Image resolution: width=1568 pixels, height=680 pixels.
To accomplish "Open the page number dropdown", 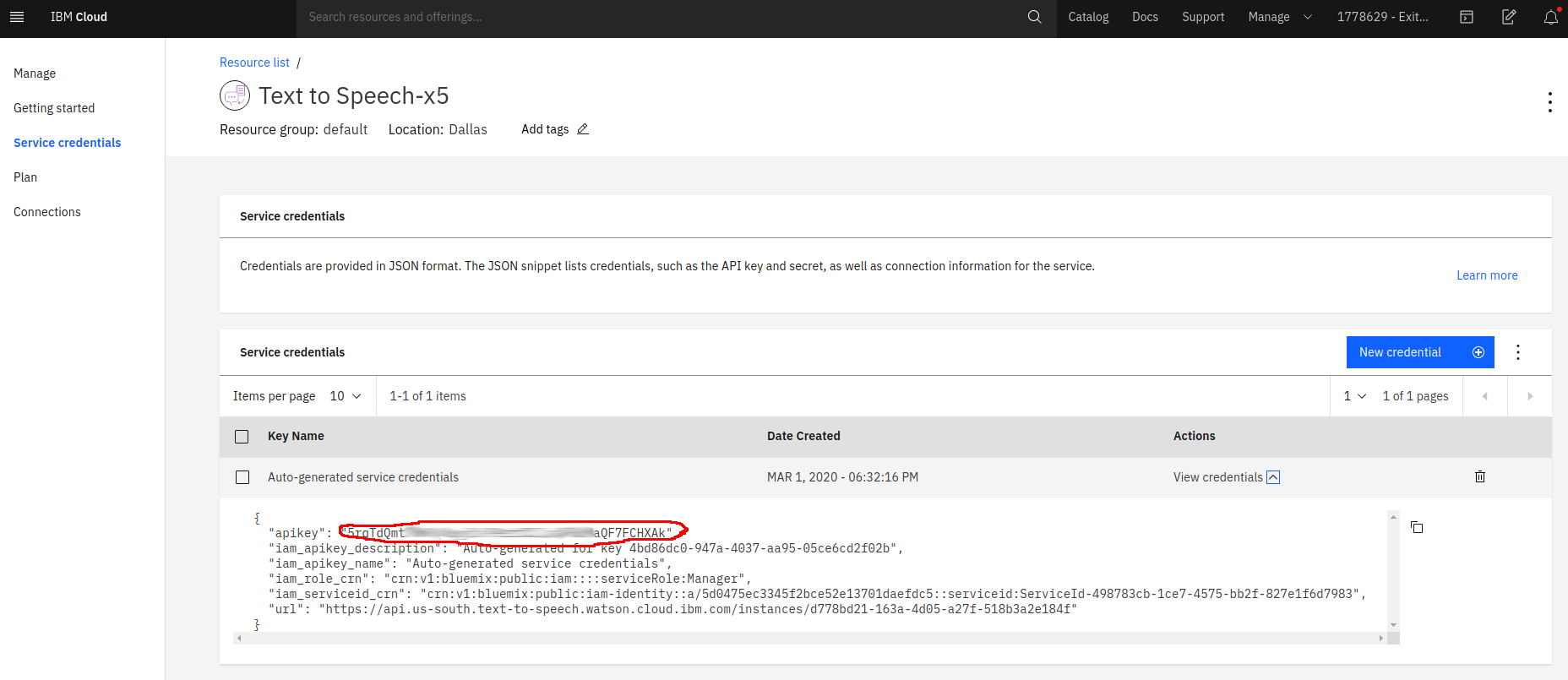I will click(1355, 396).
